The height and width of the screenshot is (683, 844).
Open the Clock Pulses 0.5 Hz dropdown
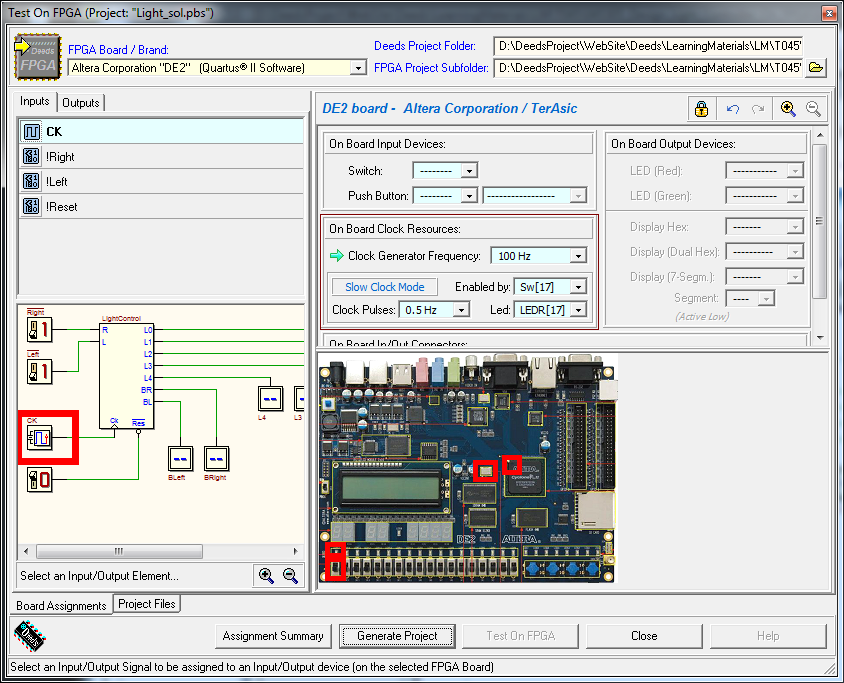click(x=461, y=310)
